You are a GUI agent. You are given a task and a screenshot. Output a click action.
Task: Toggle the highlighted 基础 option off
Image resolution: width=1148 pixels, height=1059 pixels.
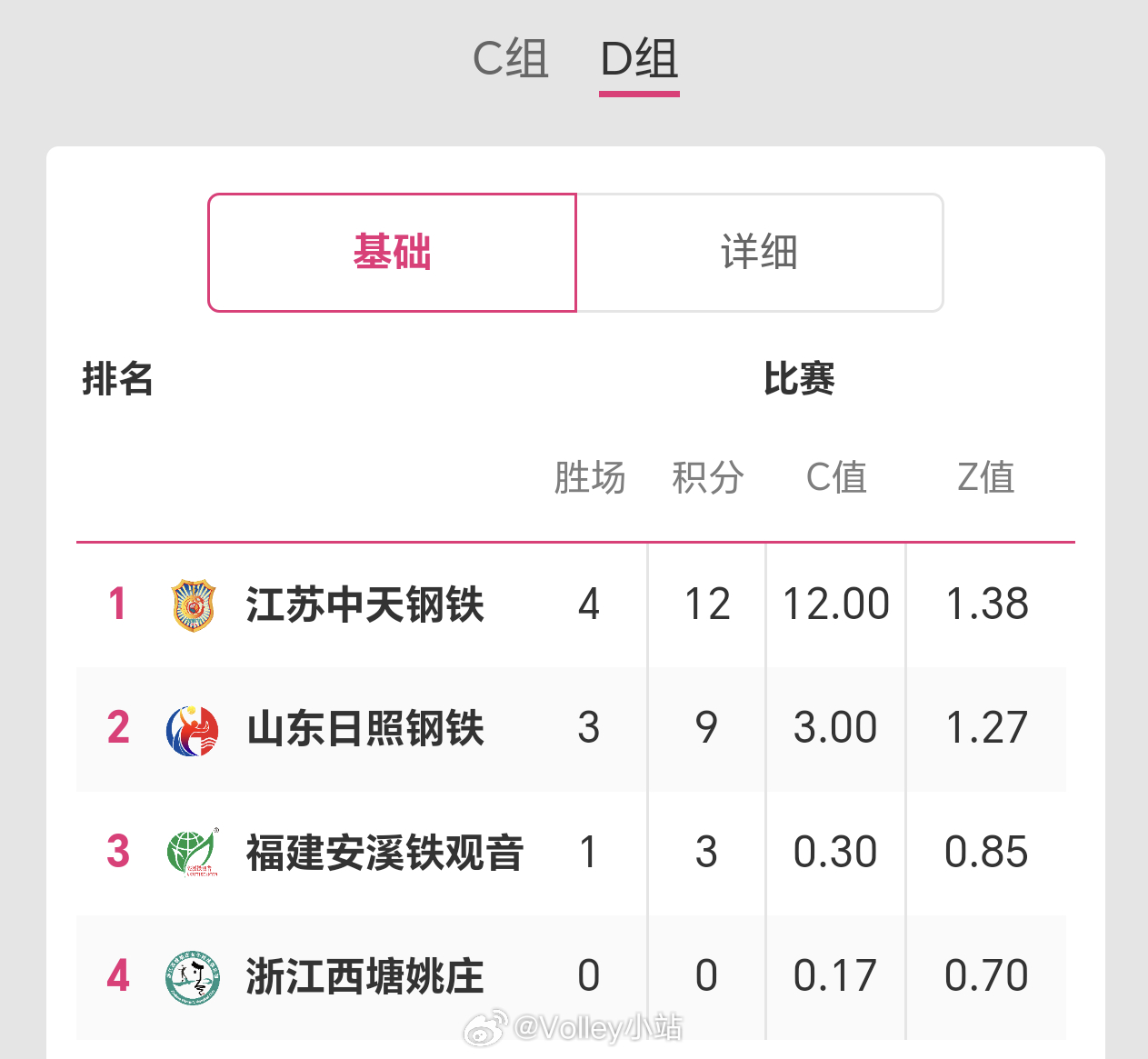[x=392, y=253]
